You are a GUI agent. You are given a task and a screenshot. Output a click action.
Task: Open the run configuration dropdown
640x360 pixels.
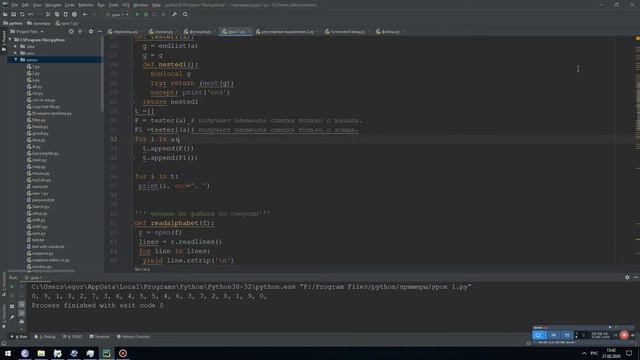pyautogui.click(x=117, y=14)
